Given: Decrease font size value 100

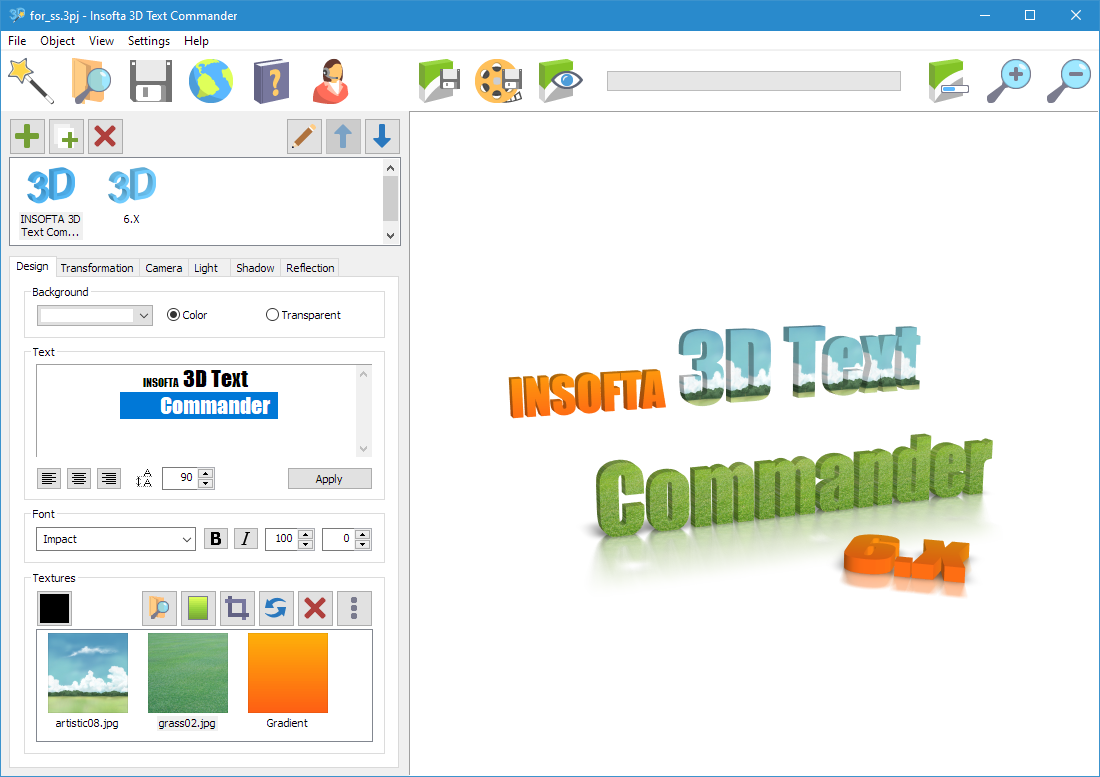Looking at the screenshot, I should tap(305, 544).
